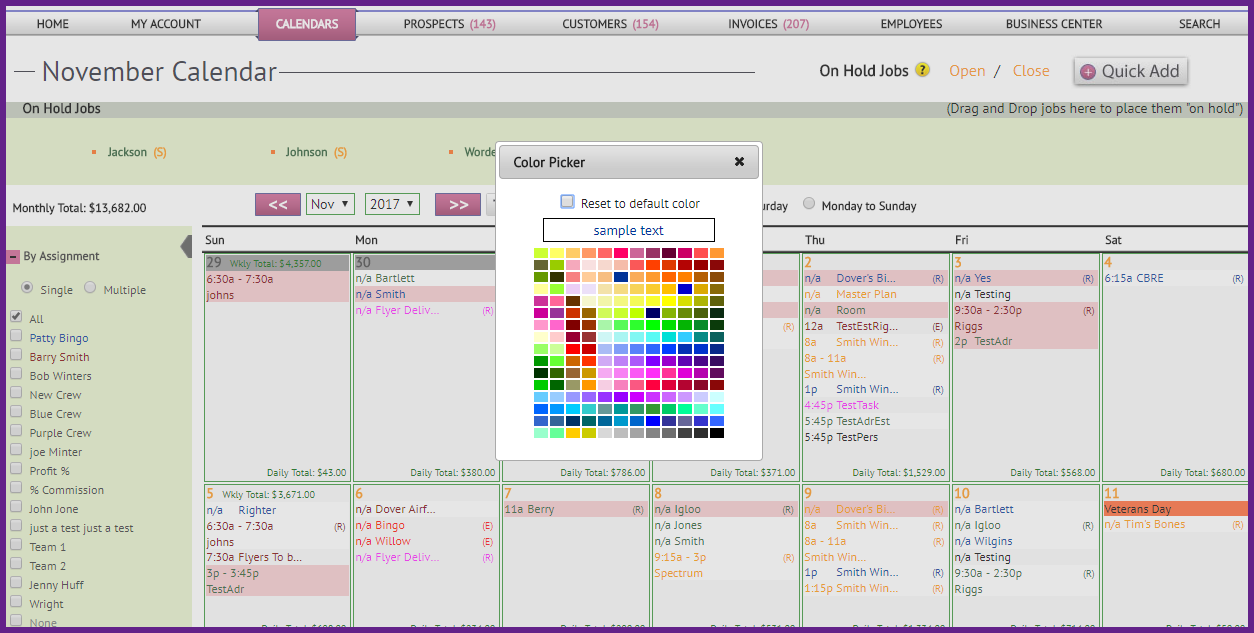The image size is (1254, 633).
Task: Check the Profit % checkbox
Action: click(x=16, y=469)
